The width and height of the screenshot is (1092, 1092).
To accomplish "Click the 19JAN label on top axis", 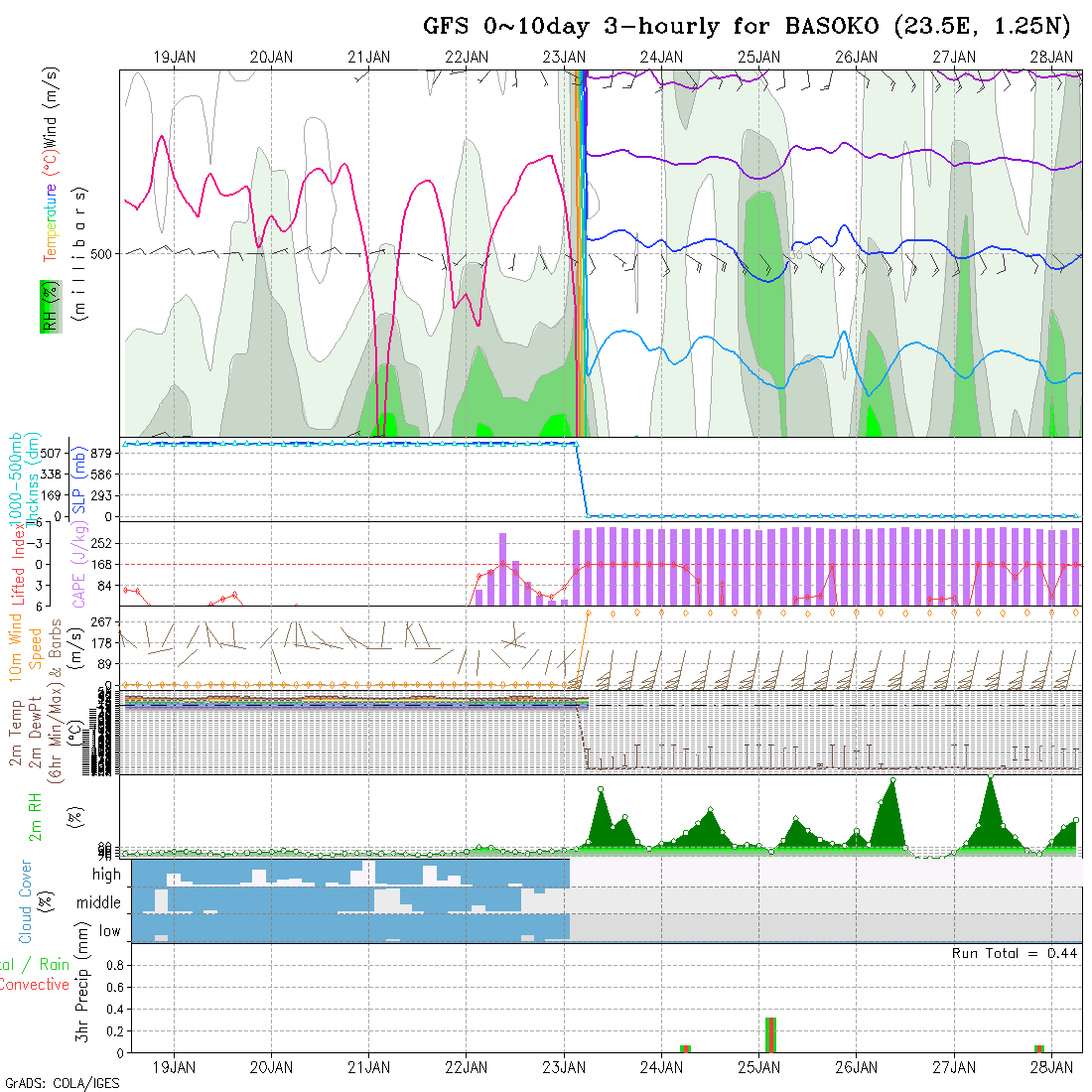I will click(175, 58).
